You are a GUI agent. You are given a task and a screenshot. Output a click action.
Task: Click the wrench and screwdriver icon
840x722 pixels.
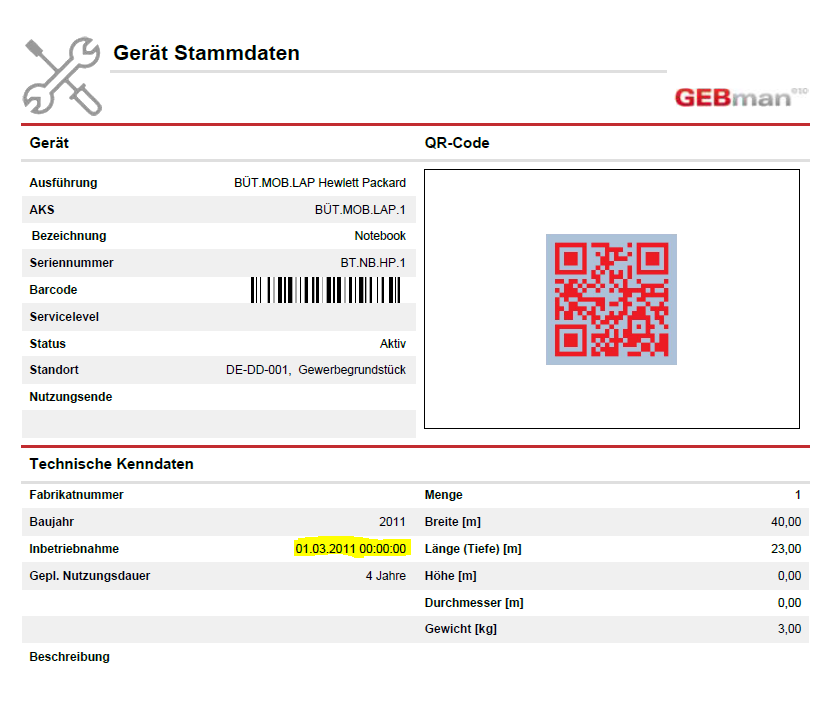pyautogui.click(x=61, y=75)
